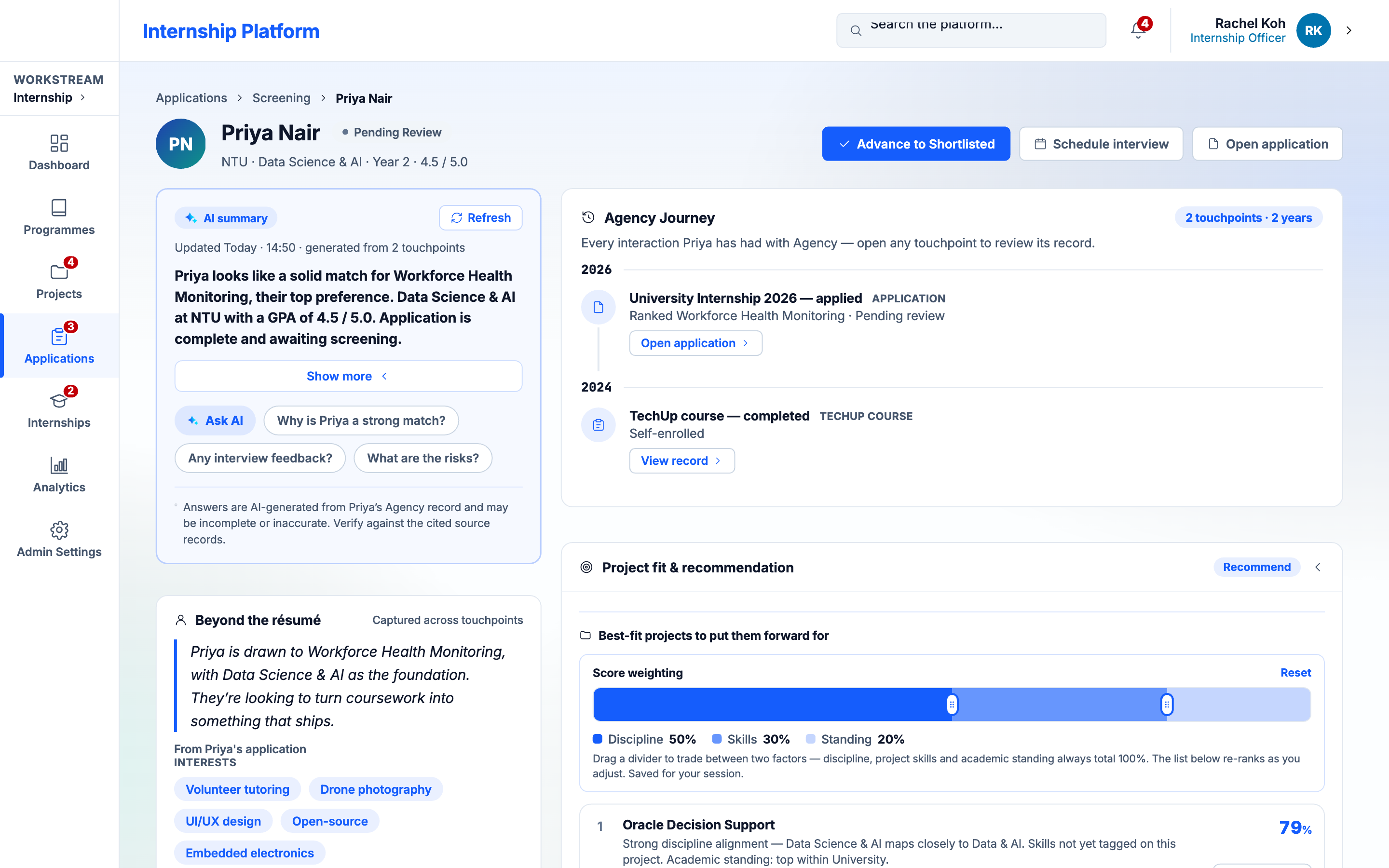
Task: Click the Skills/Standing divider handle
Action: (x=1166, y=705)
